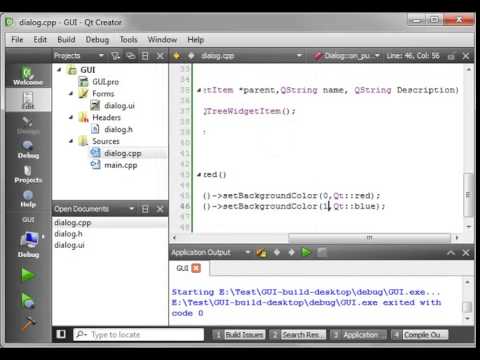Viewport: 480px width, 360px height.
Task: Go to next item in output pane
Action: point(291,252)
